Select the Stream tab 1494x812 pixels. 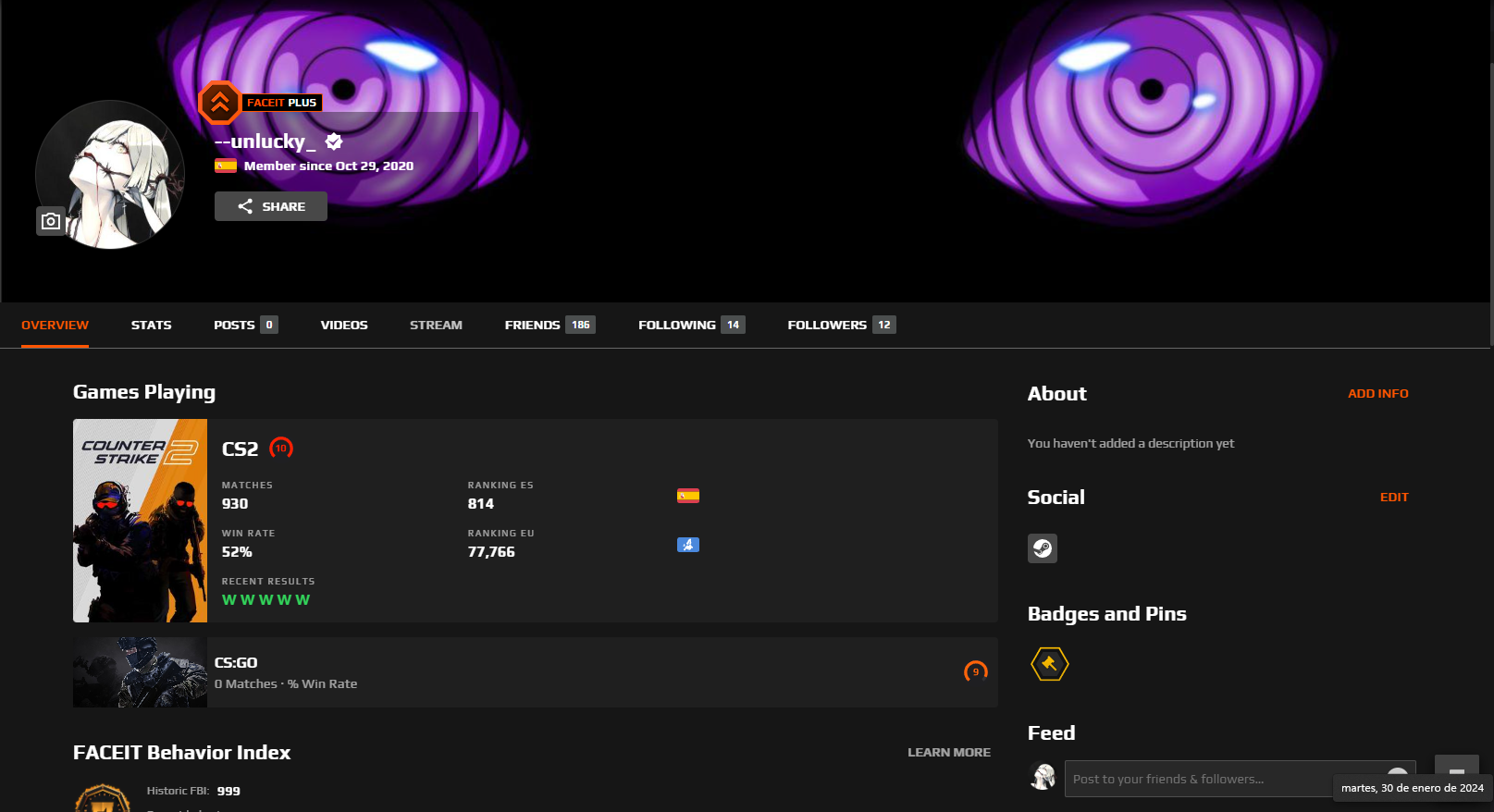pyautogui.click(x=437, y=326)
